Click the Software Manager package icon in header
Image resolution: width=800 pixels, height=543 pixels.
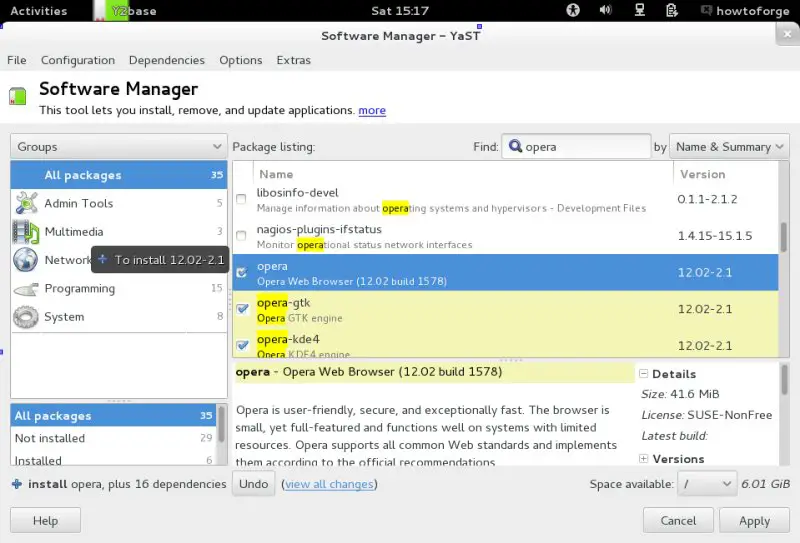click(17, 96)
